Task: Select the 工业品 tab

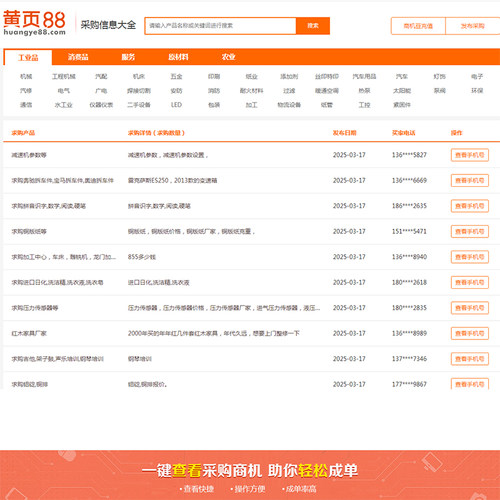Action: tap(28, 57)
